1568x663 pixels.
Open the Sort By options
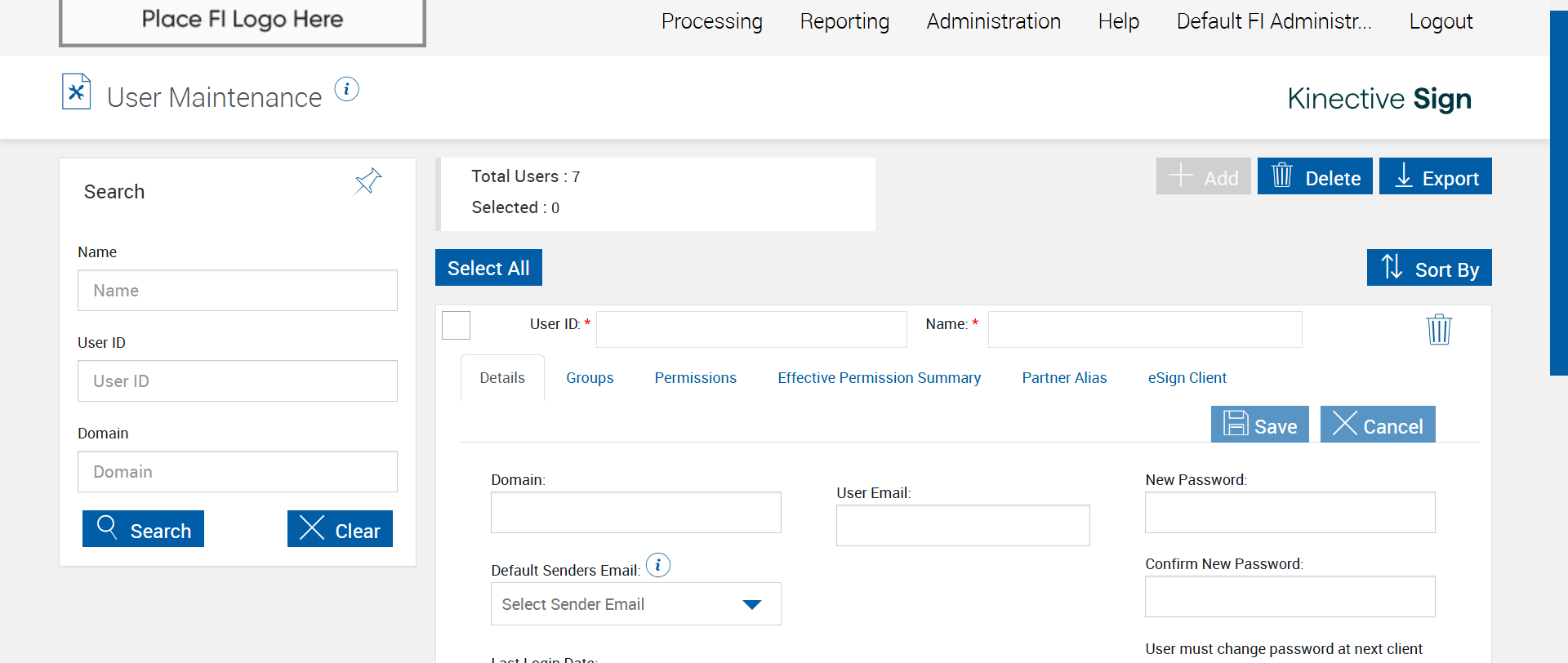tap(1428, 268)
